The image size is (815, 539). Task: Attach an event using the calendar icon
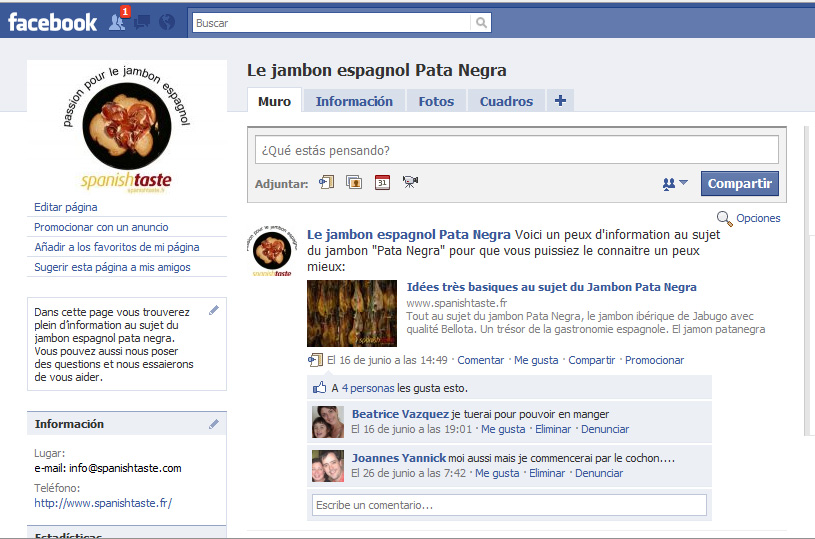point(382,182)
